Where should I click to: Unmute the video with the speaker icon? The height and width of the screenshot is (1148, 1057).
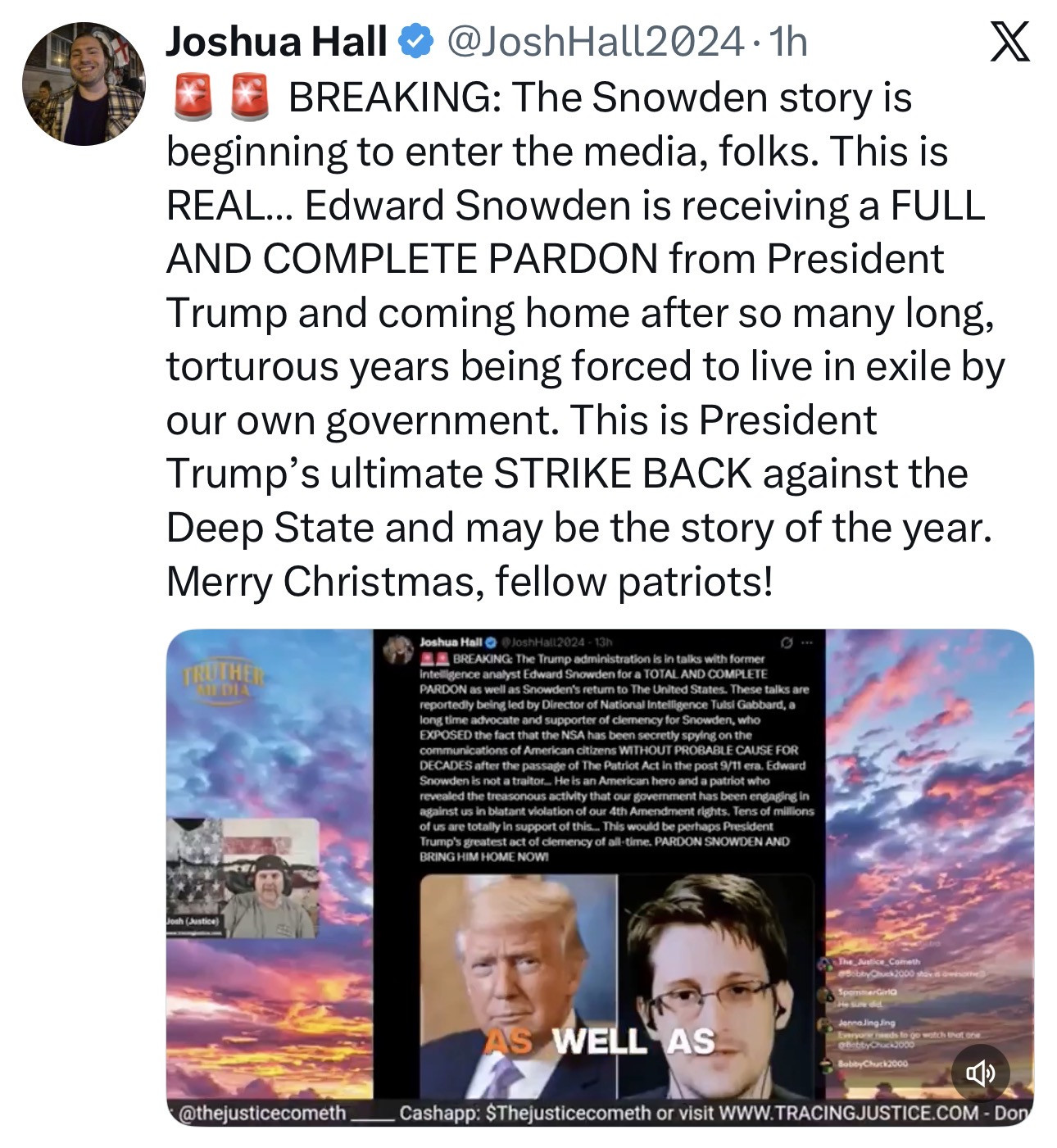pyautogui.click(x=980, y=1073)
